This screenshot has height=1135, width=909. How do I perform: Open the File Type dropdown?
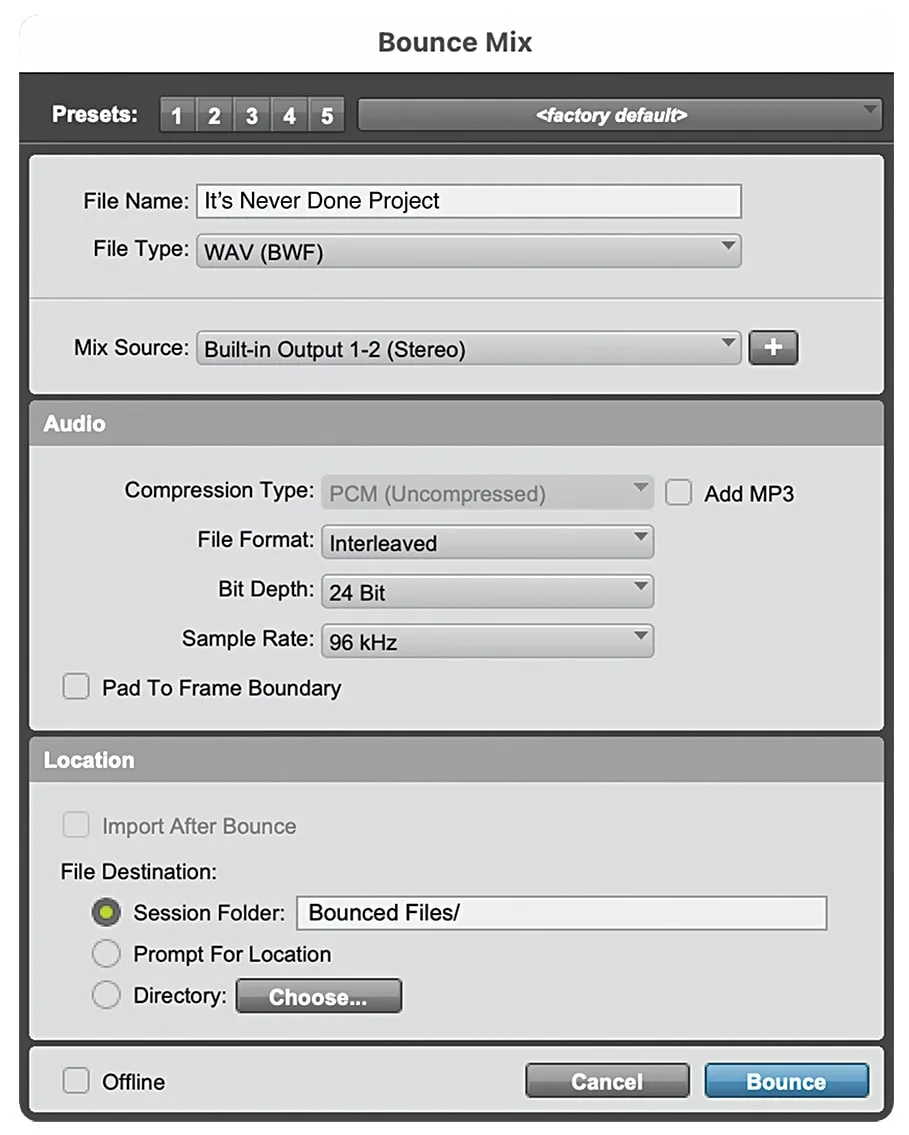(468, 252)
